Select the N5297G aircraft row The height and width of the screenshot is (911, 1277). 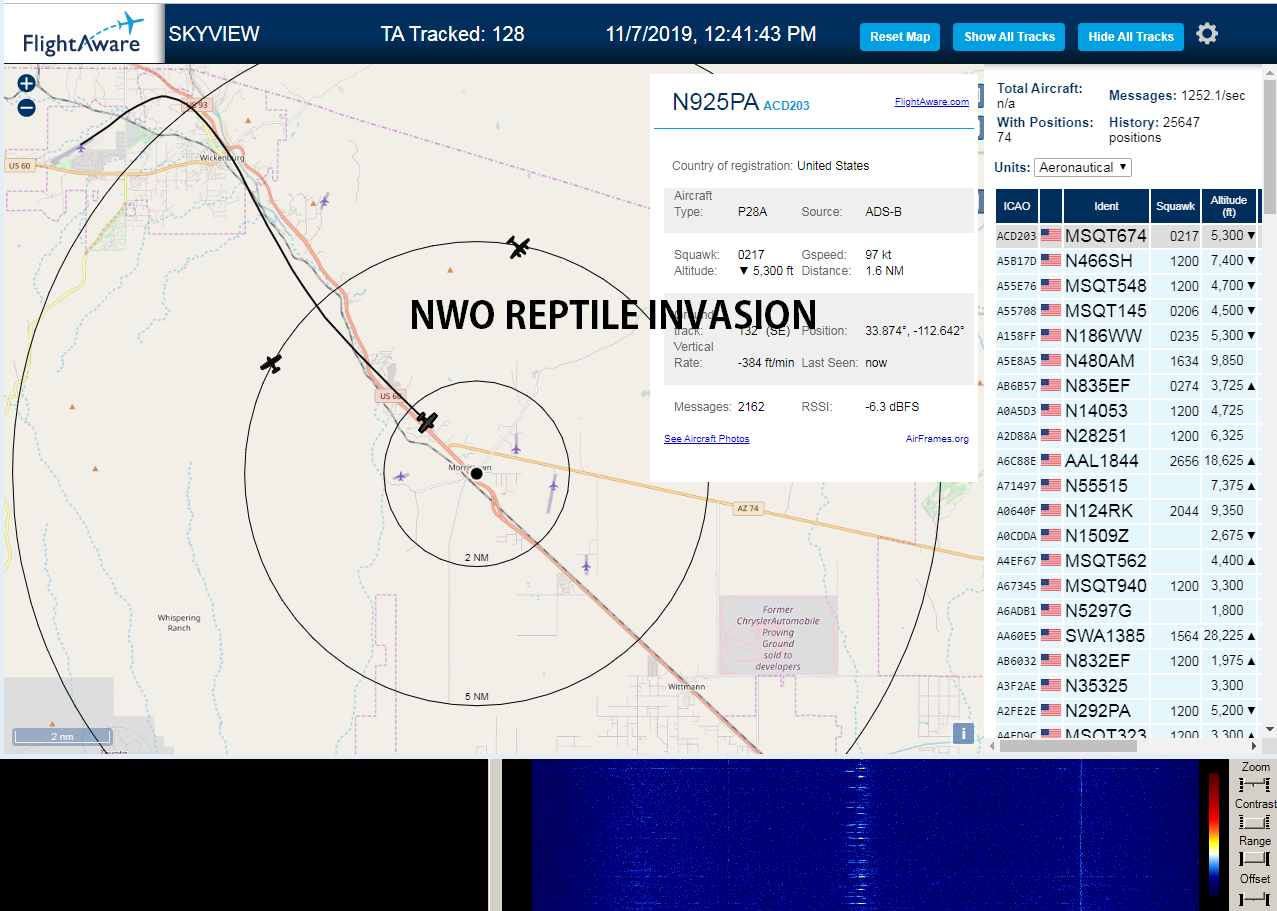point(1127,611)
